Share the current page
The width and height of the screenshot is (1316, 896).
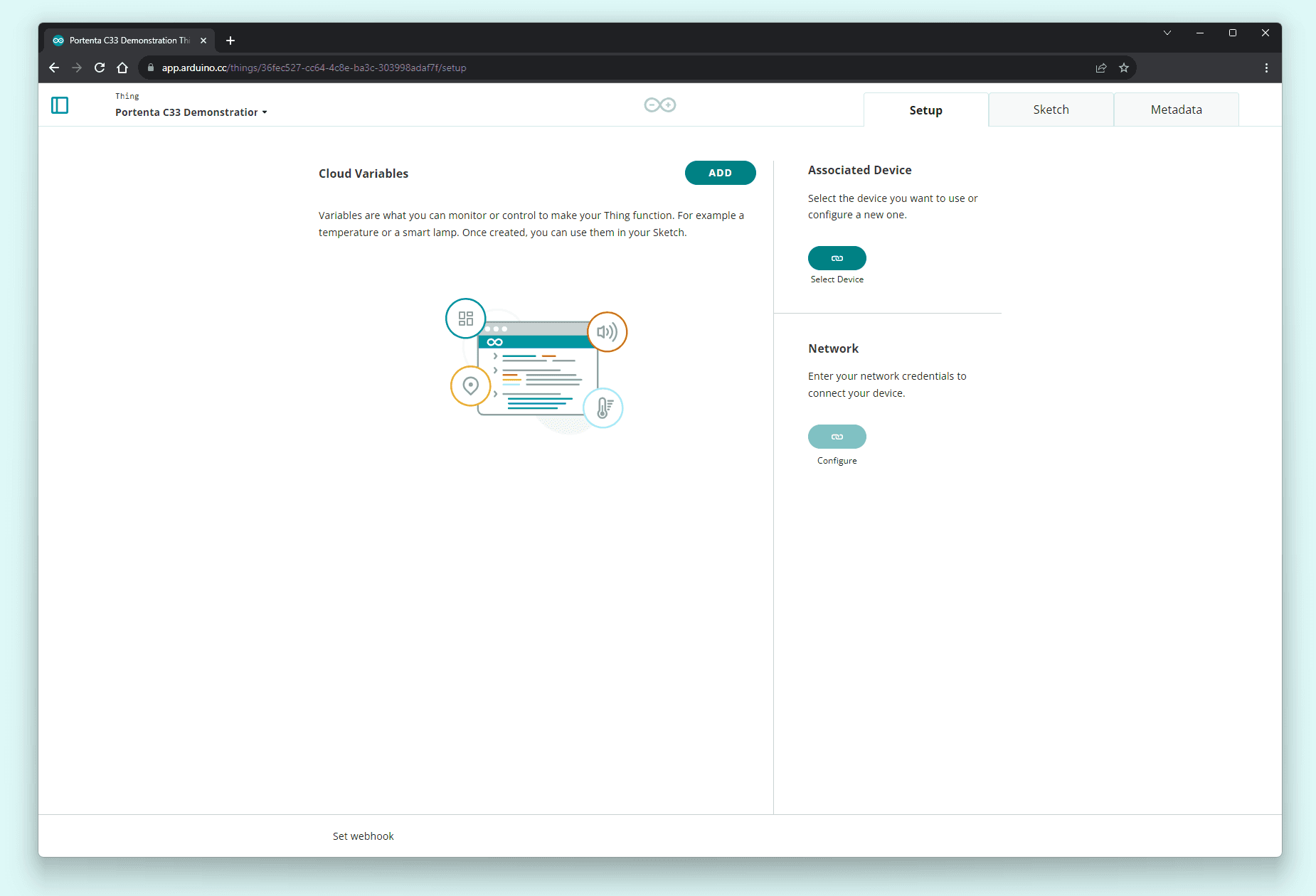coord(1101,68)
